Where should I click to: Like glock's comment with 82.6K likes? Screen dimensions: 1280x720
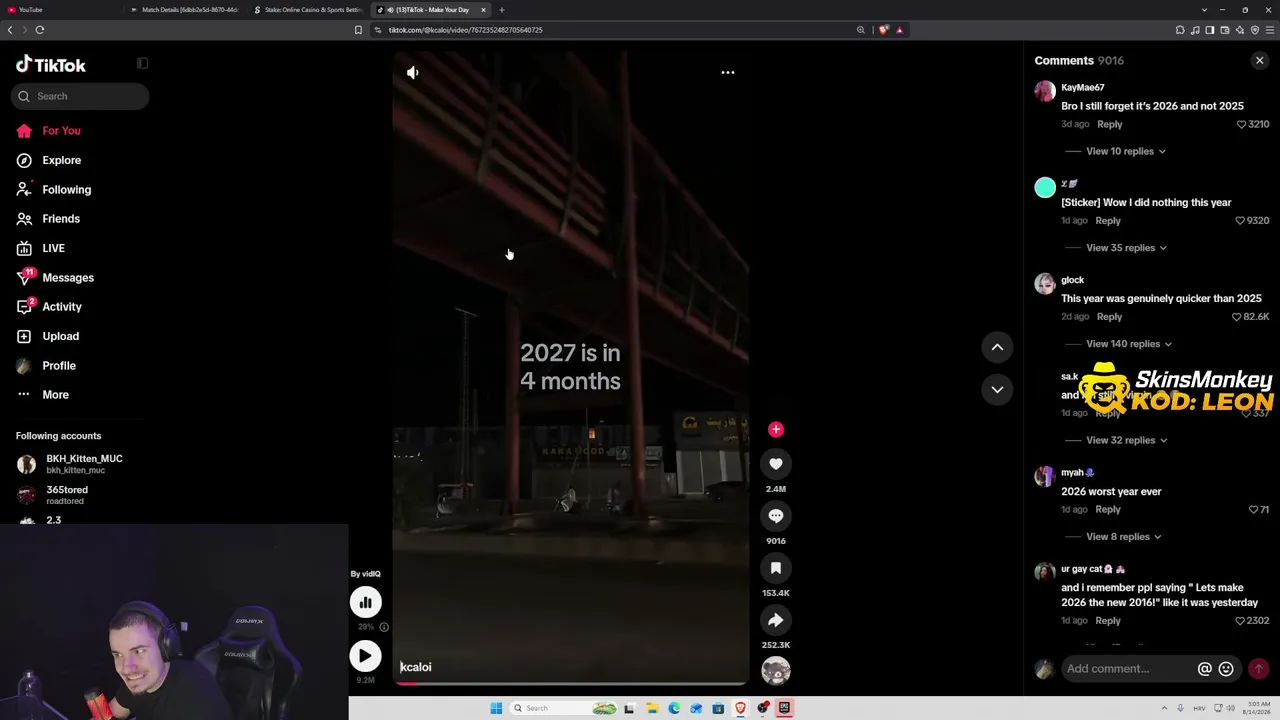1237,317
